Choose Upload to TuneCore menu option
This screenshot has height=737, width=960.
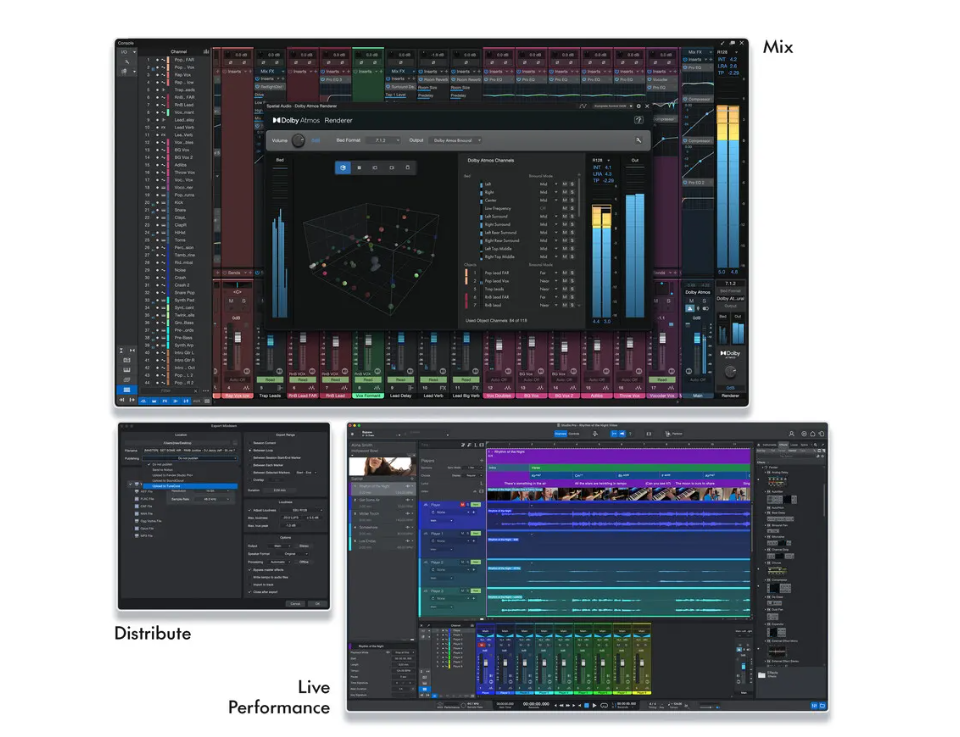click(x=166, y=486)
